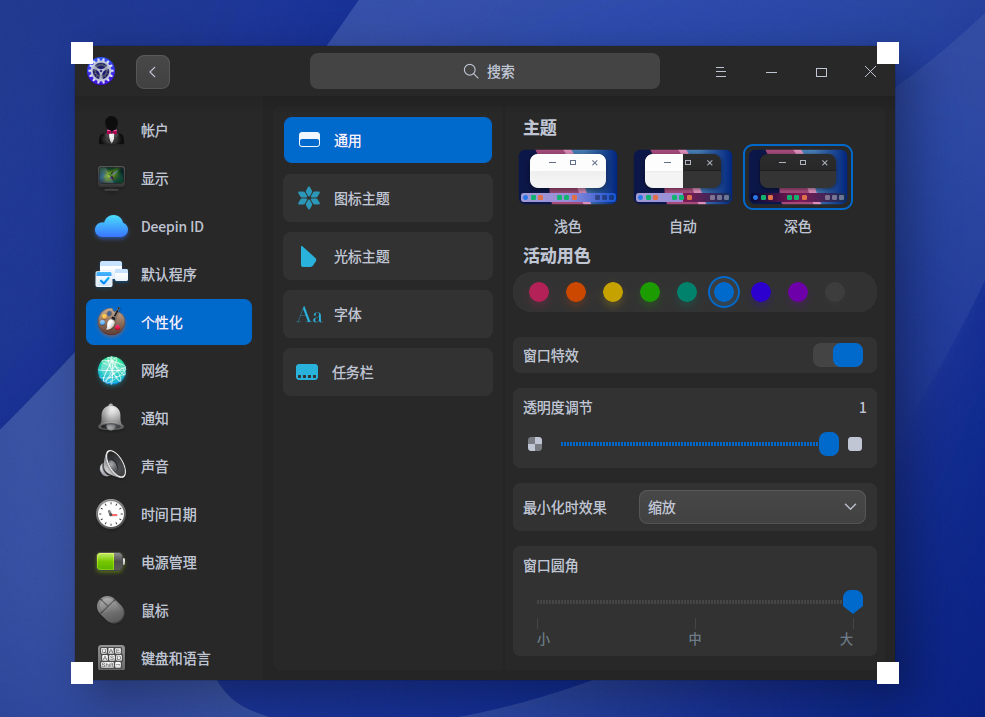Open the 图标主题 tab
Image resolution: width=985 pixels, height=717 pixels.
(x=388, y=198)
